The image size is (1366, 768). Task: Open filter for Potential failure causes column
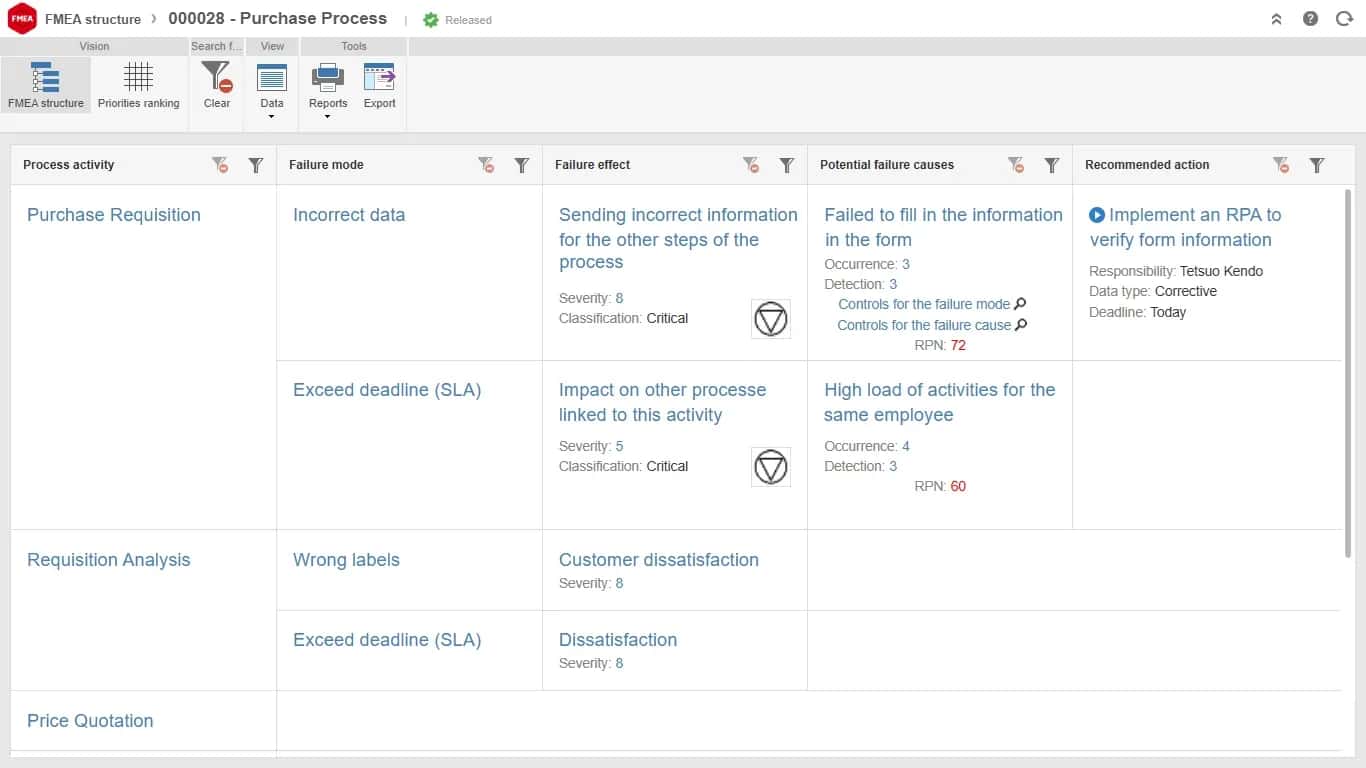[x=1052, y=165]
